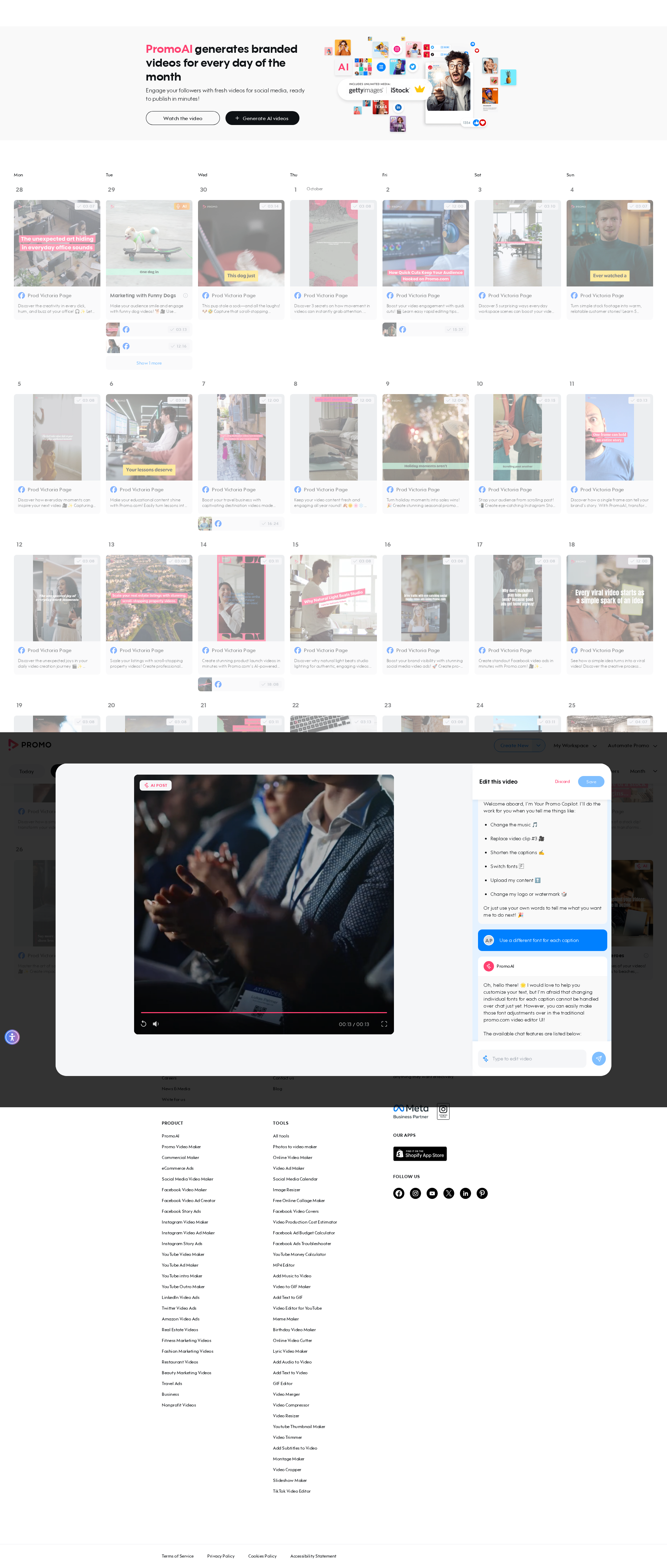The width and height of the screenshot is (667, 1568).
Task: Open the Month view dropdown
Action: point(643,771)
